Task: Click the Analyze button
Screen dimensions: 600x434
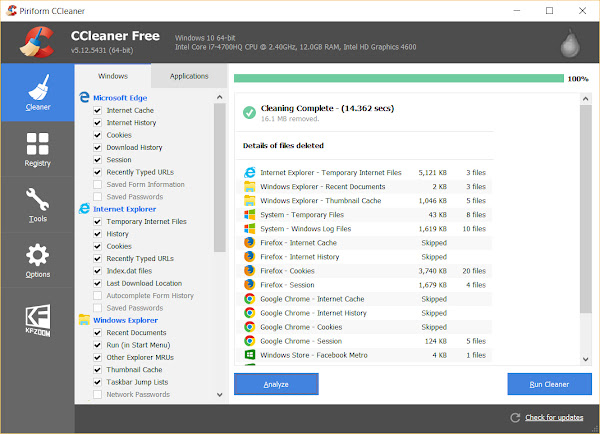Action: (x=276, y=384)
